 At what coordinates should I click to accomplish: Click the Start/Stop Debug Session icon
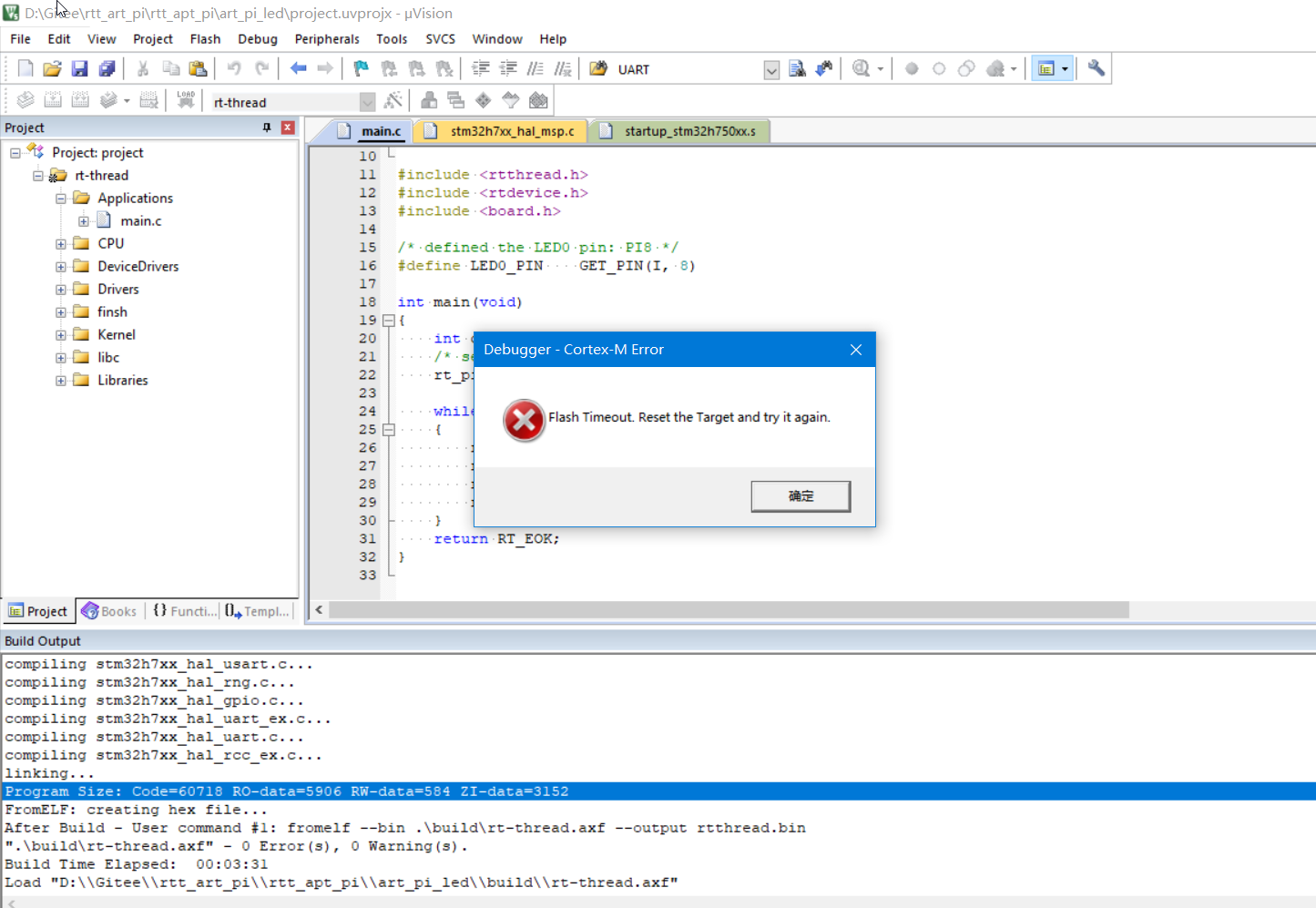[x=861, y=68]
